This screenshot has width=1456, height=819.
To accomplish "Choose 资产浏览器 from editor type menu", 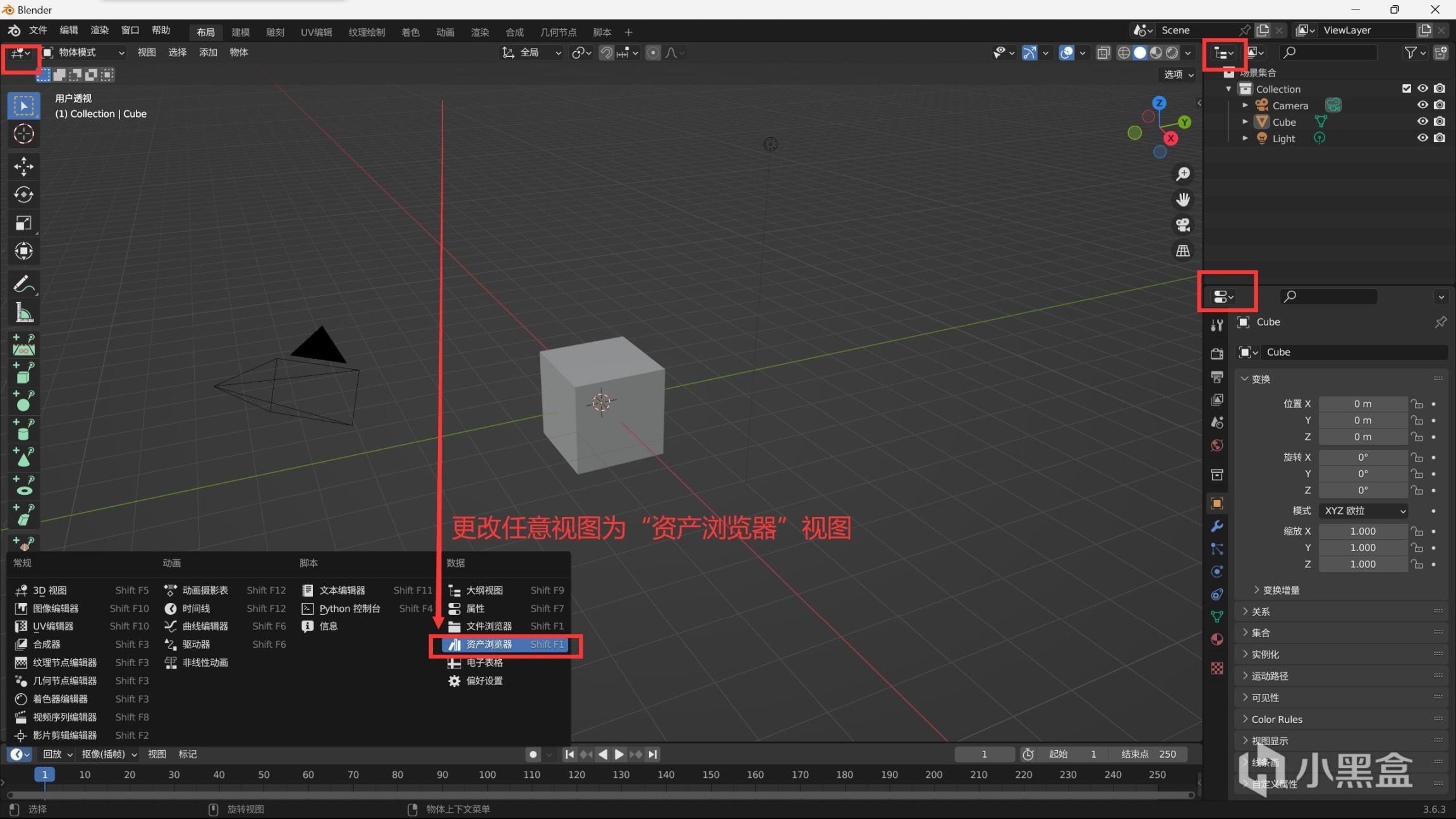I will [489, 644].
